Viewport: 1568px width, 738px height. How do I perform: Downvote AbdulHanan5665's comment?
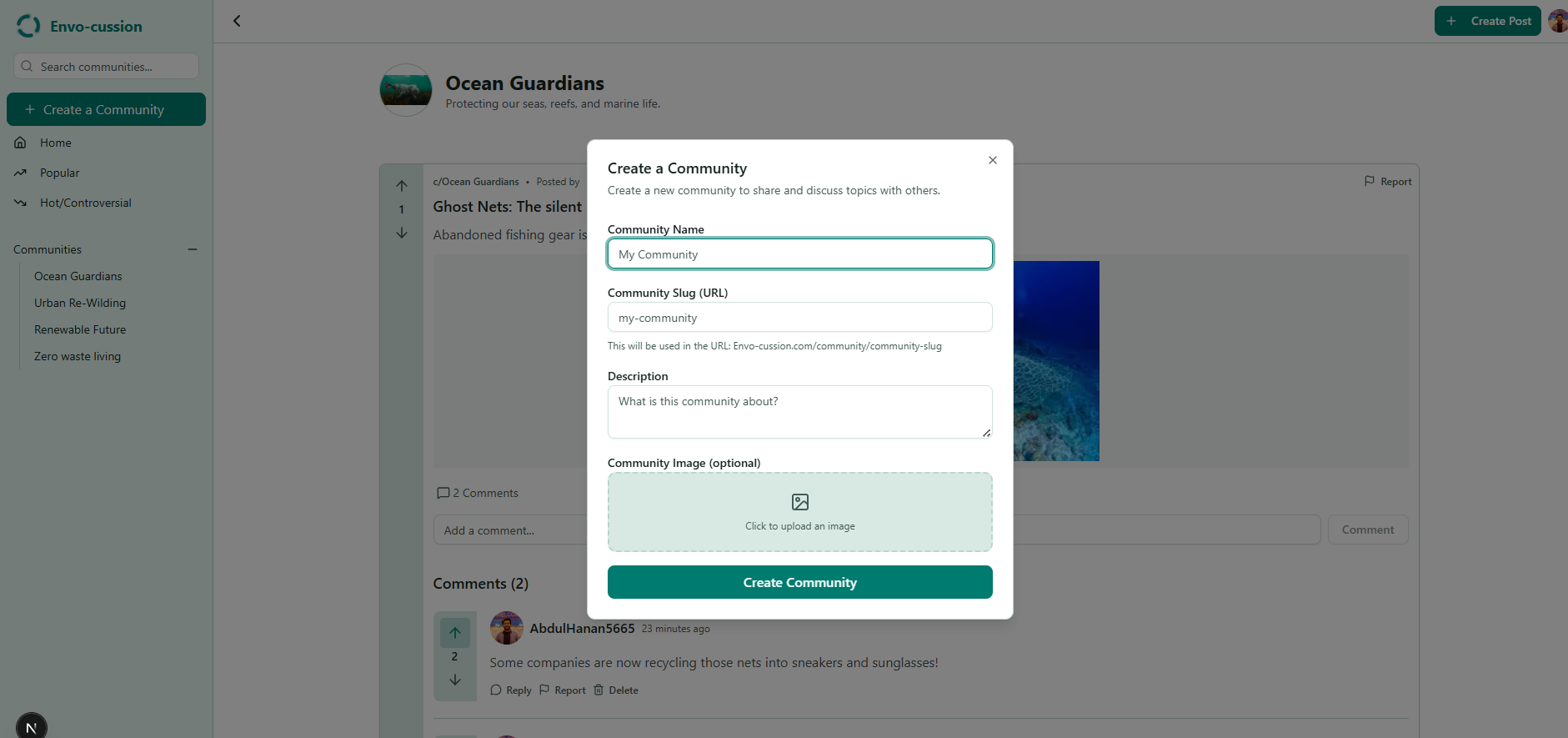(455, 680)
